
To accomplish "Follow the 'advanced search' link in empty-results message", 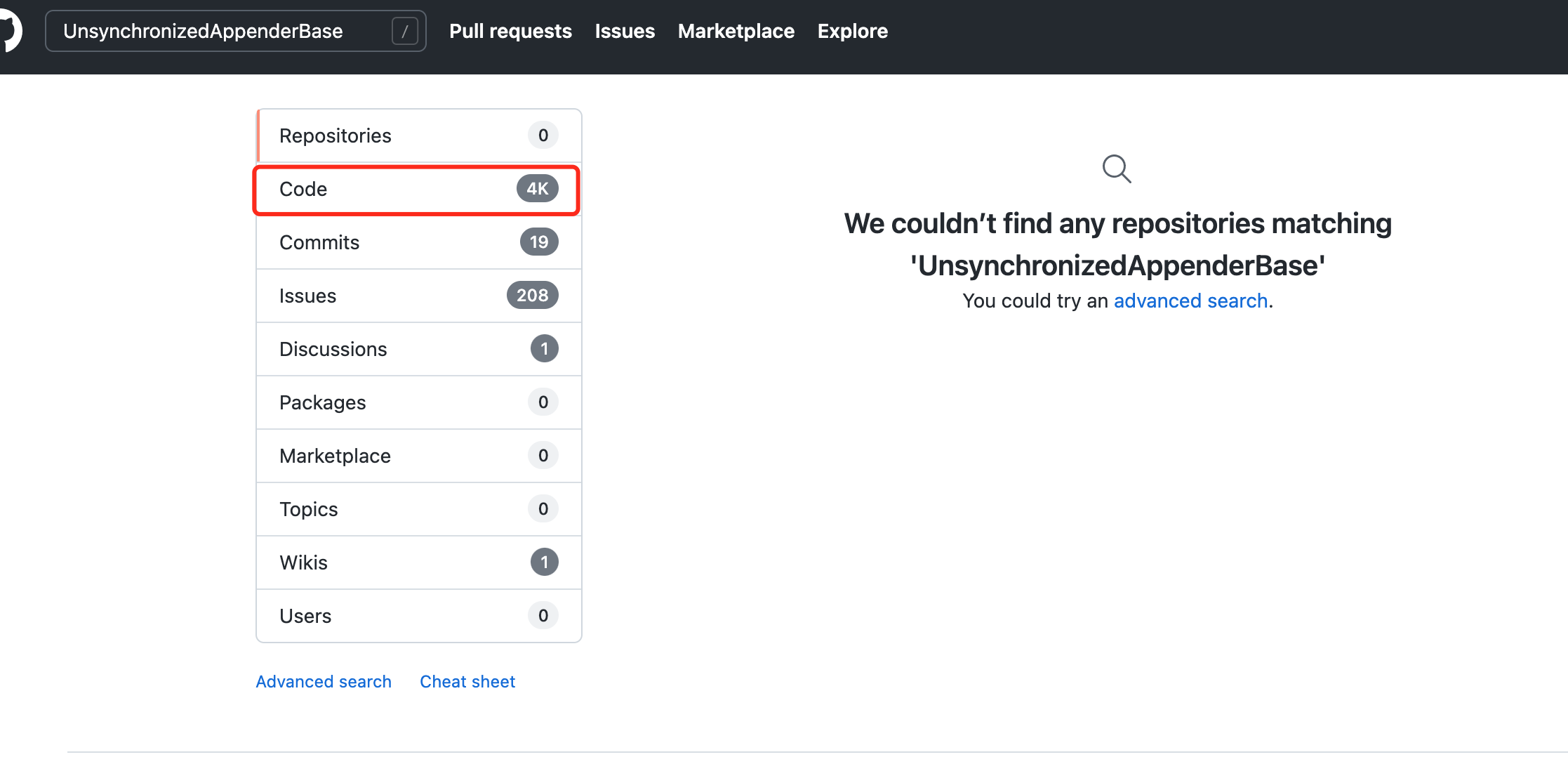I will coord(1190,301).
